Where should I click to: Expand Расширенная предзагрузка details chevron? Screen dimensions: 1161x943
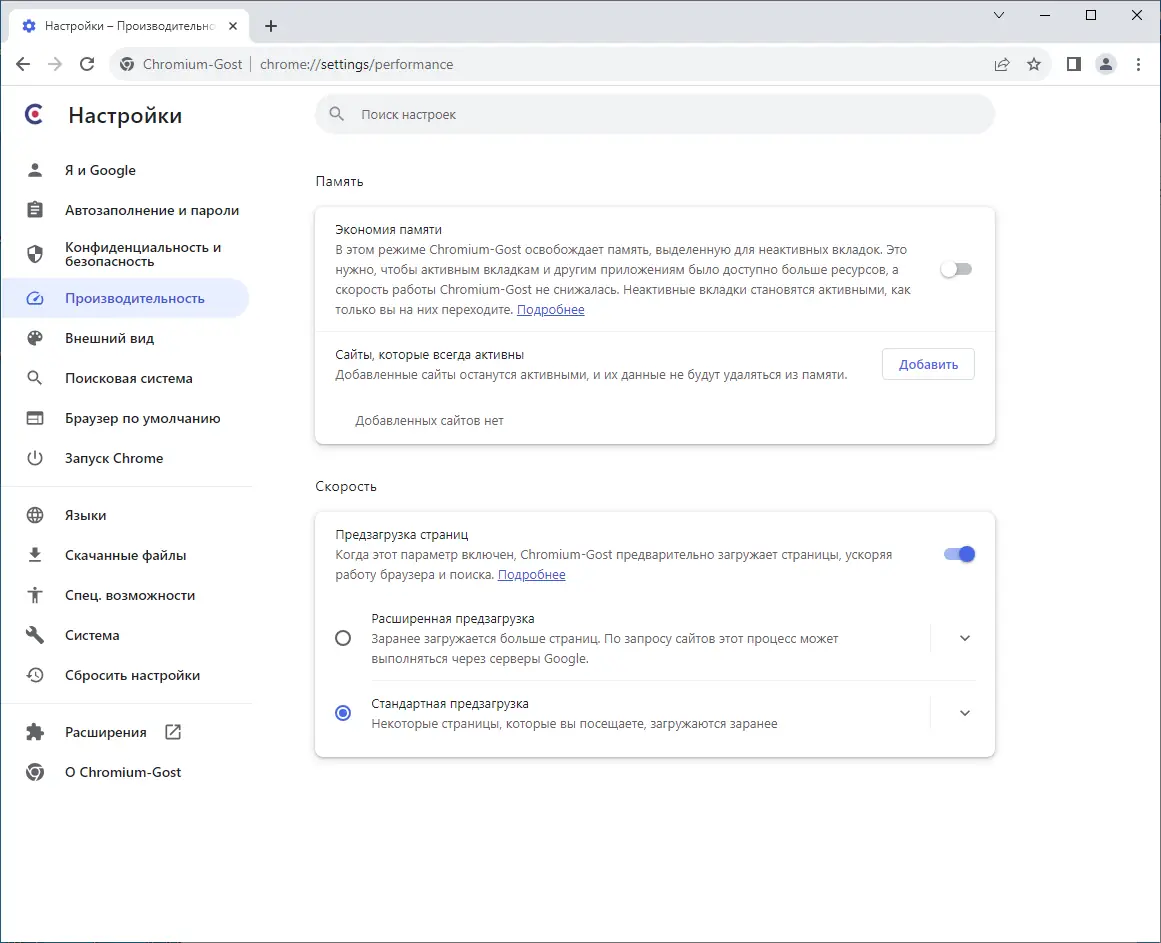(964, 638)
